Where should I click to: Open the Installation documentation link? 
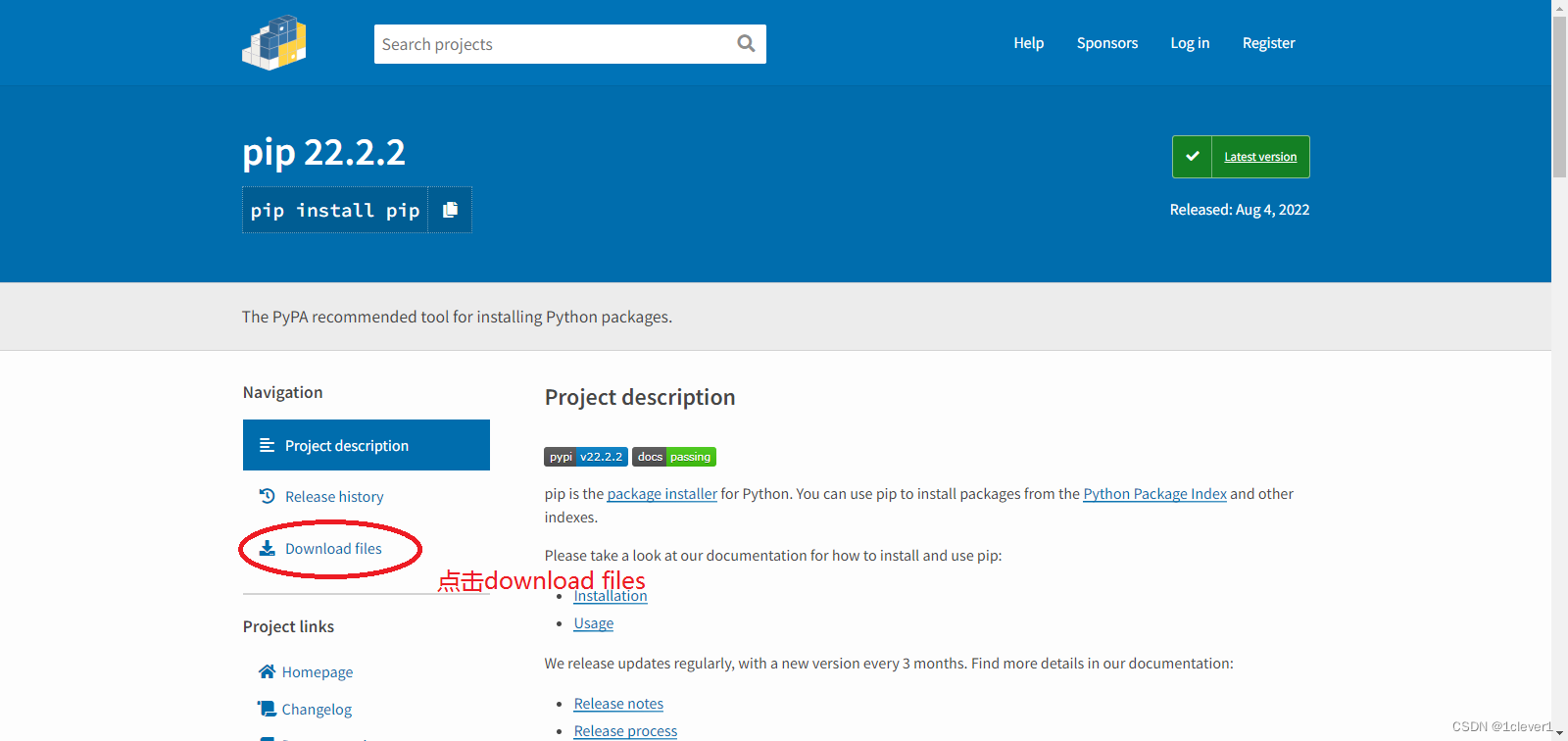pos(611,596)
